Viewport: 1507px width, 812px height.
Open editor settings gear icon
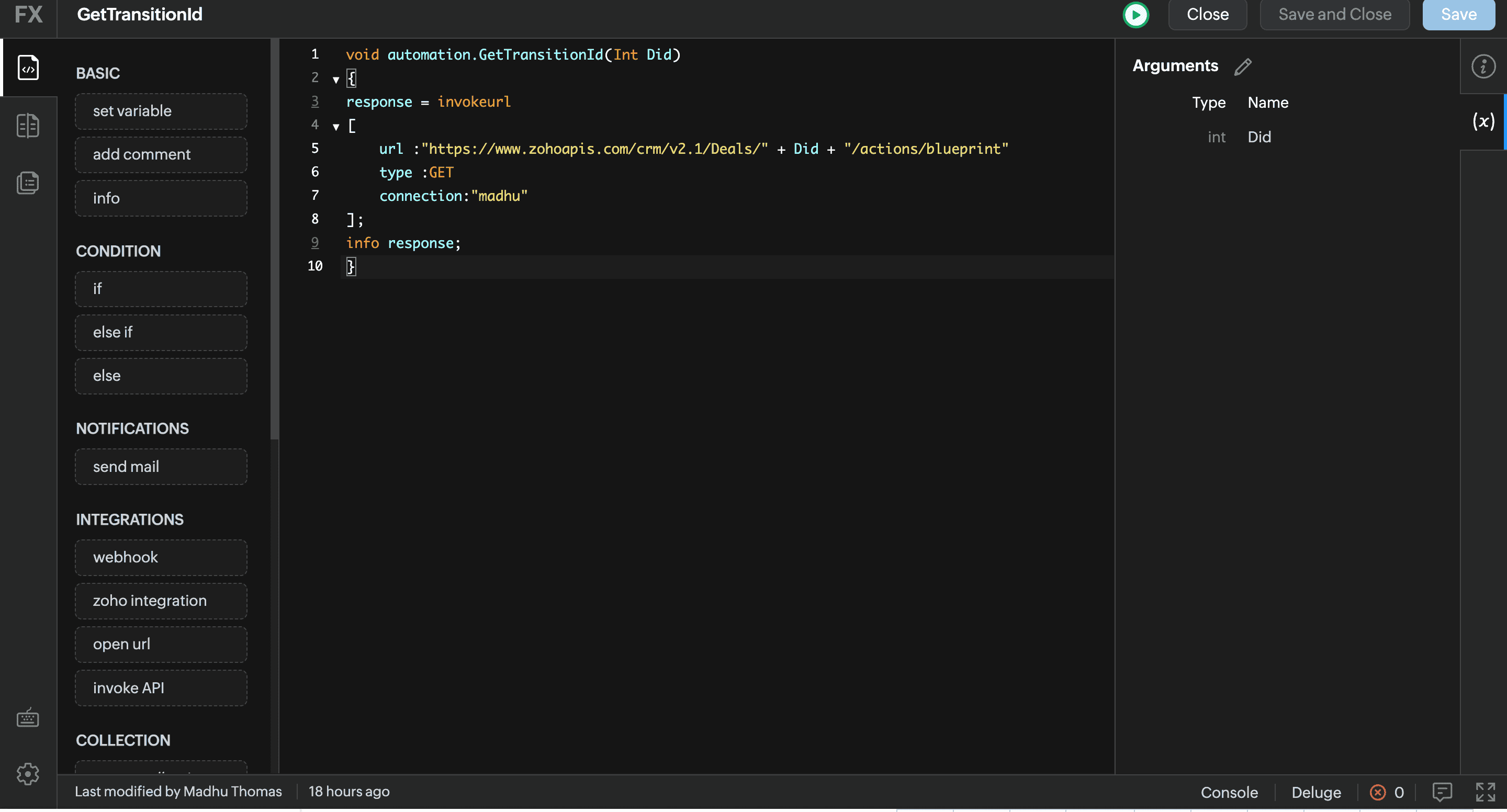click(x=28, y=773)
